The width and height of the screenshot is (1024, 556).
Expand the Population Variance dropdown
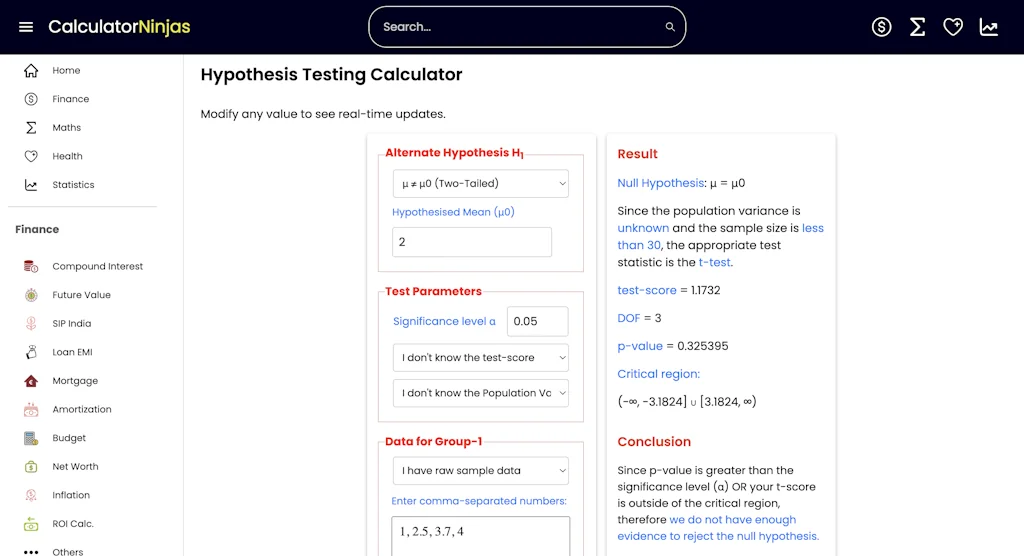pos(480,393)
